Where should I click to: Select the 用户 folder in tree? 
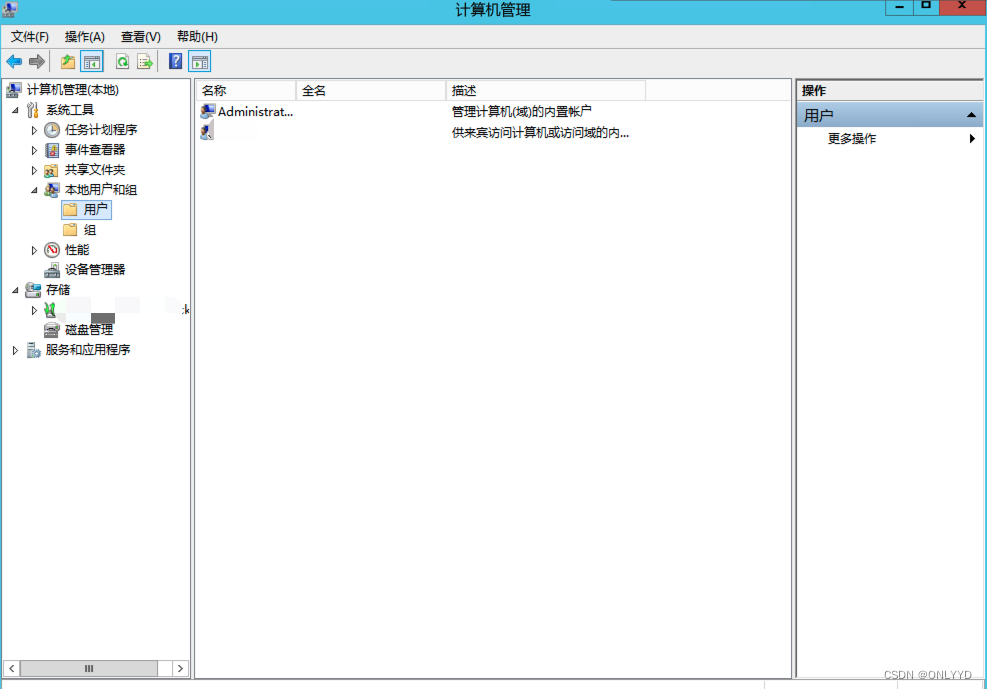point(87,210)
